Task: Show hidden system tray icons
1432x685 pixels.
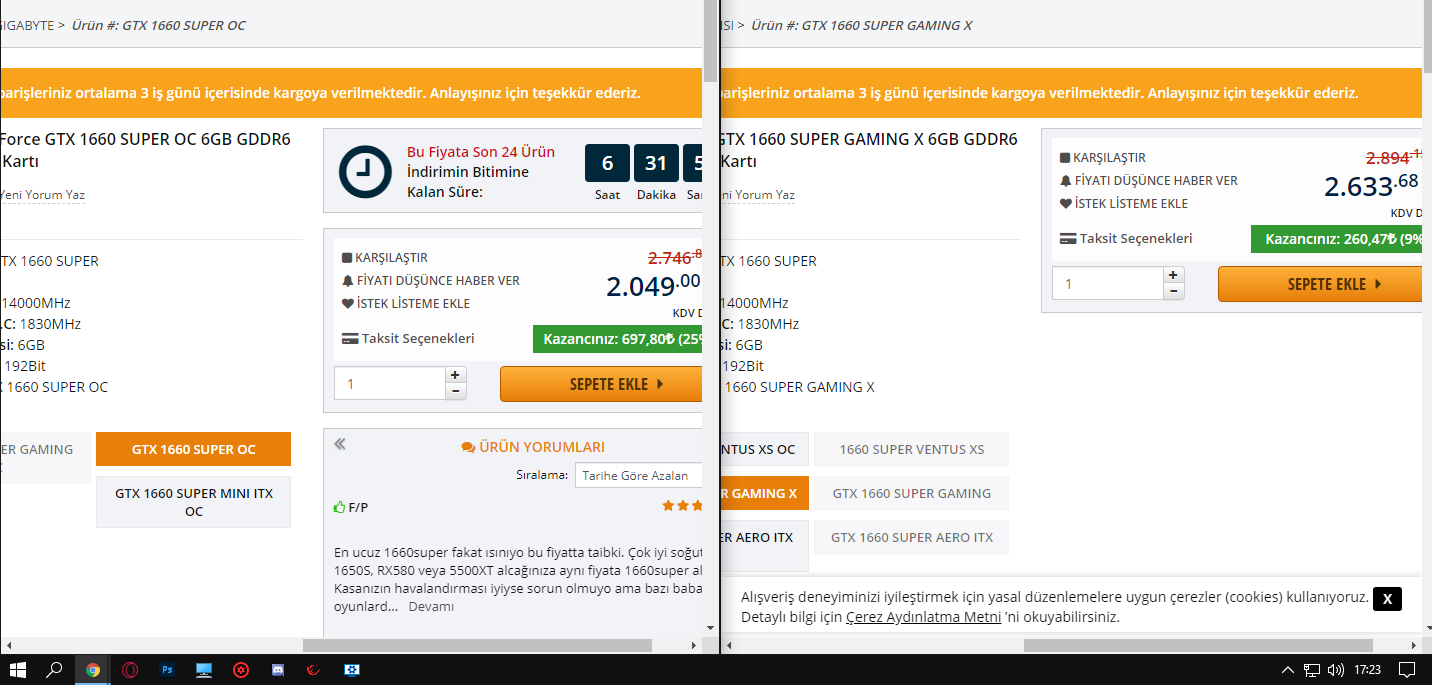Action: pos(1288,670)
